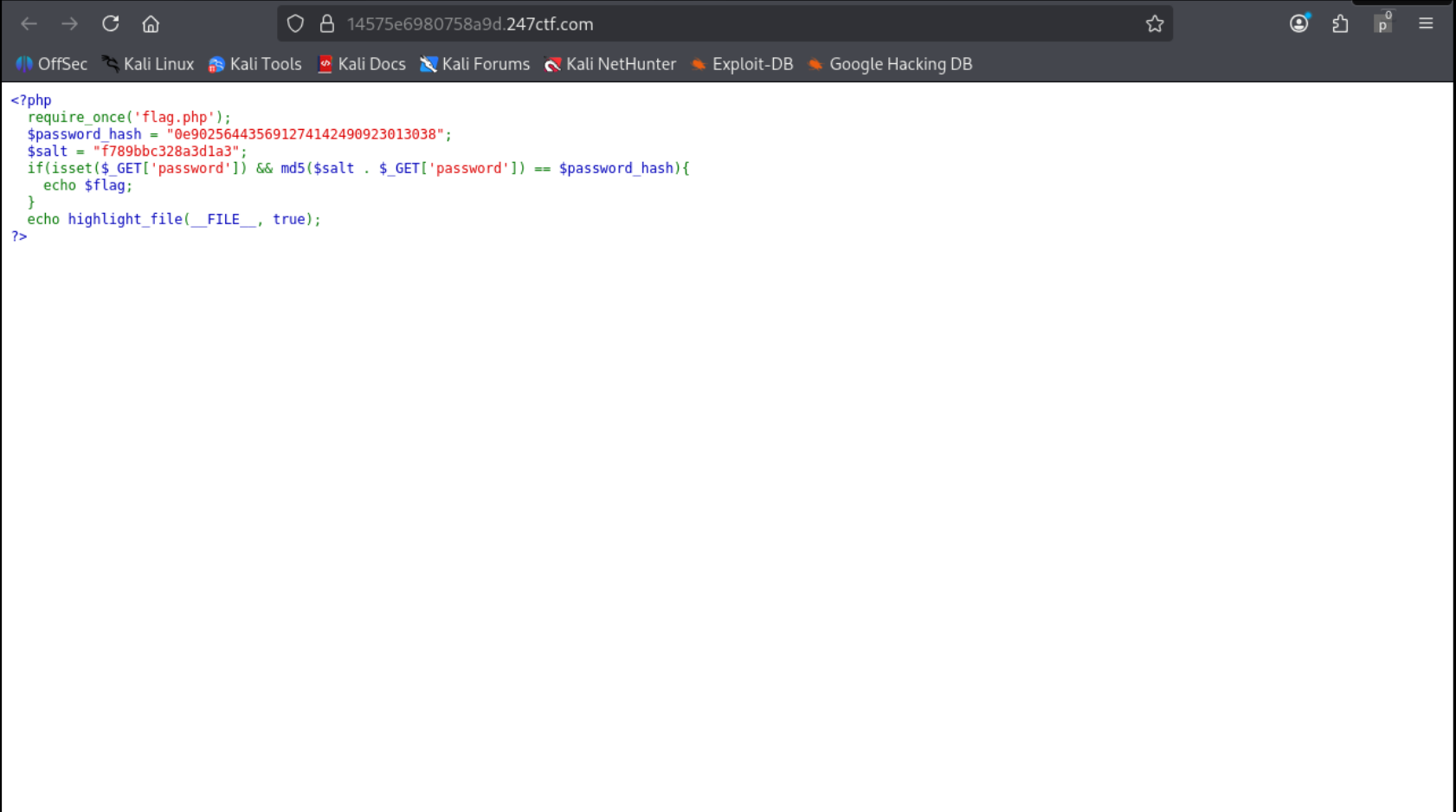Image resolution: width=1456 pixels, height=812 pixels.
Task: Click the URL address bar
Action: pos(725,24)
